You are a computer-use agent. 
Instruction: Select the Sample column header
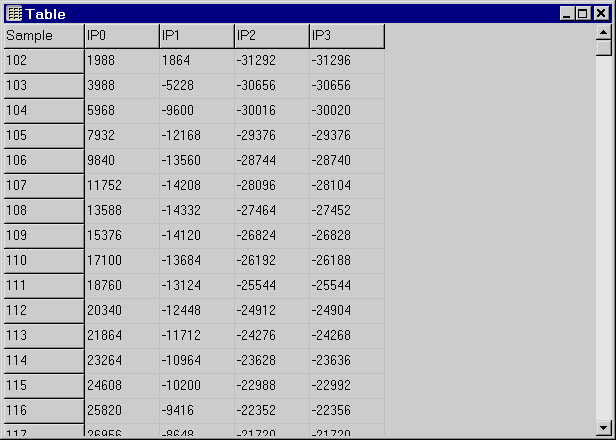[x=43, y=36]
